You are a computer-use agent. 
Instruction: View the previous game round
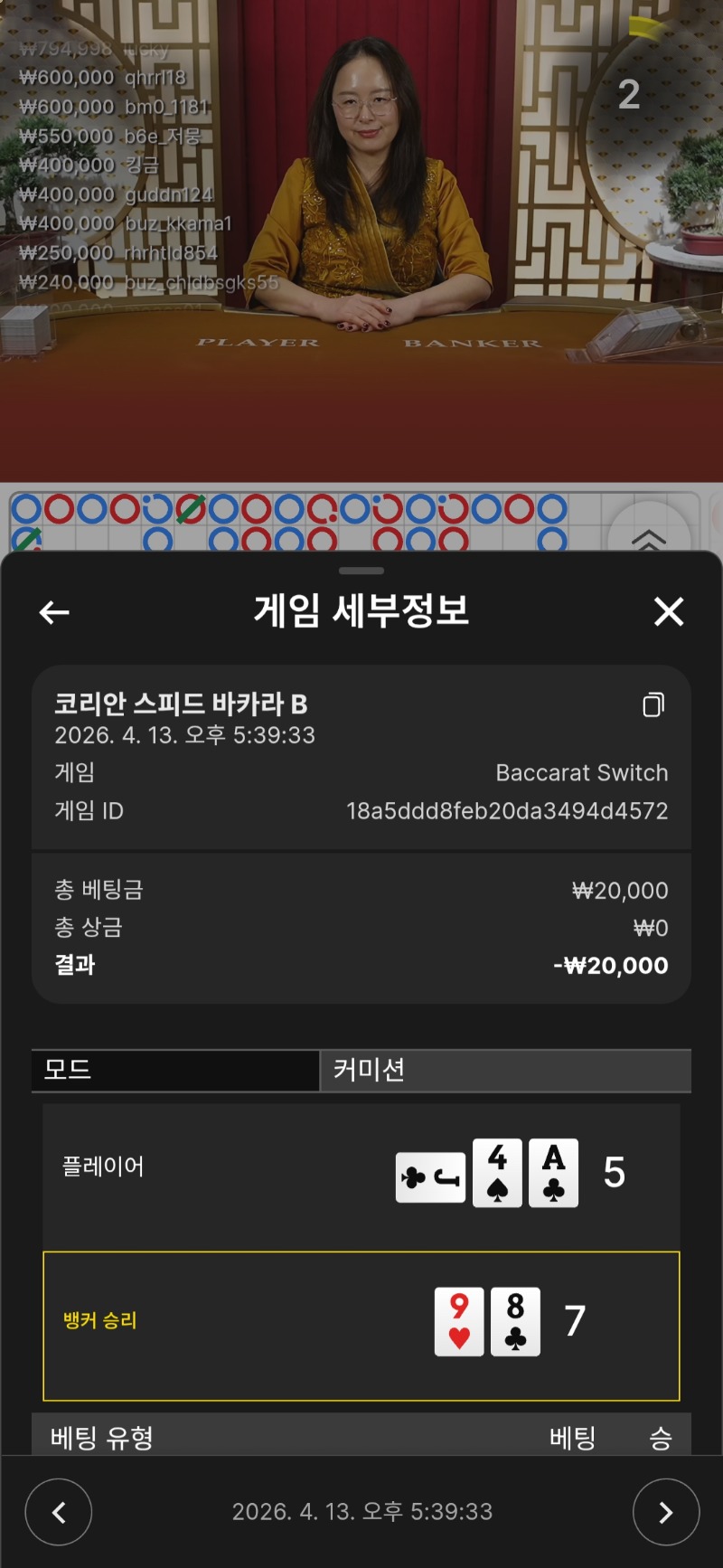click(59, 1511)
